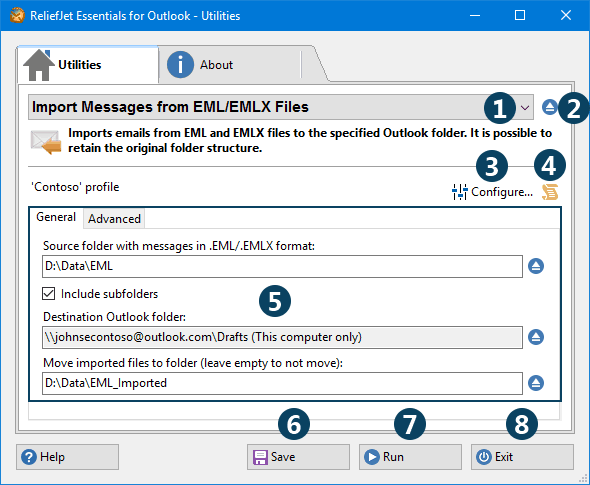Open the Import Messages from EML/EMLX combo box
590x485 pixels.
pos(281,107)
